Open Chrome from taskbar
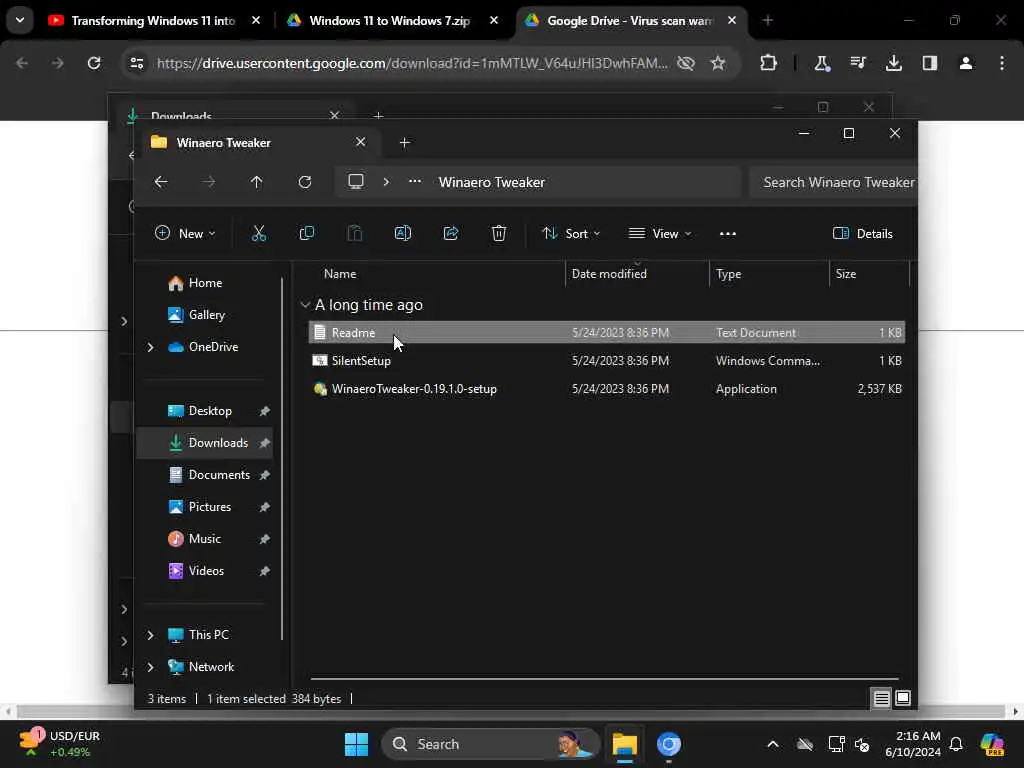Viewport: 1024px width, 768px height. [x=669, y=744]
